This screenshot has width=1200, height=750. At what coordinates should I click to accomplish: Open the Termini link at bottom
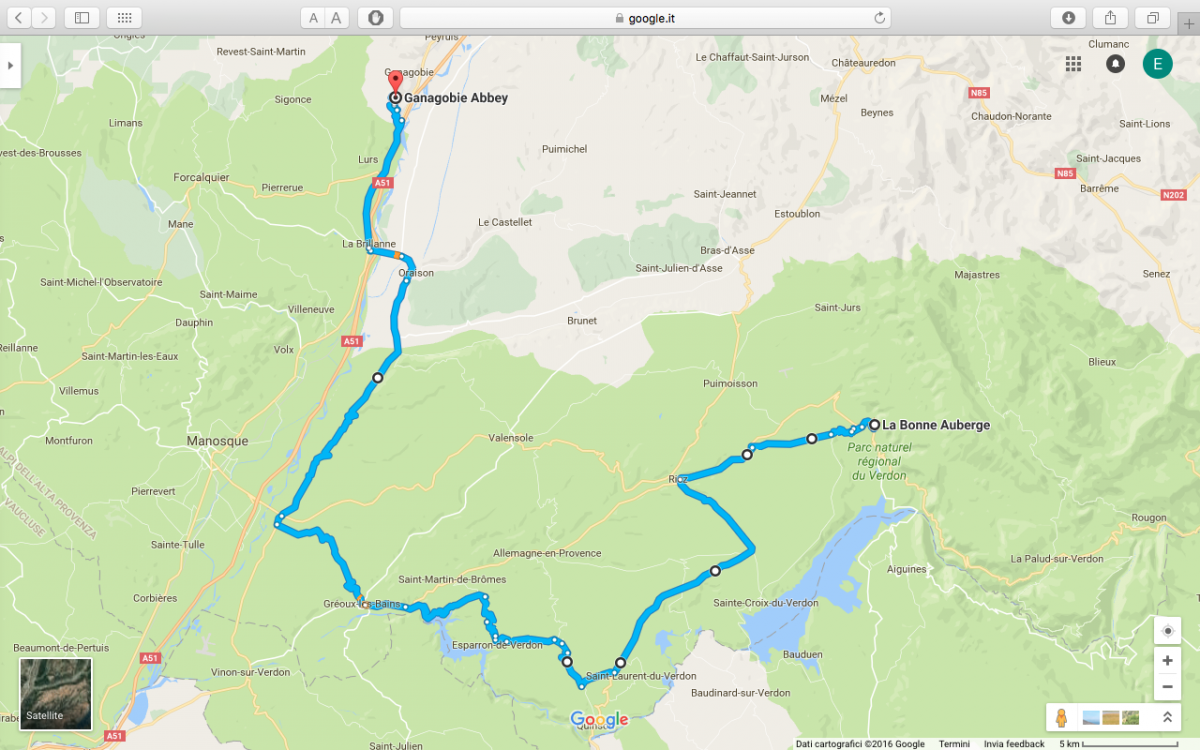click(x=954, y=744)
